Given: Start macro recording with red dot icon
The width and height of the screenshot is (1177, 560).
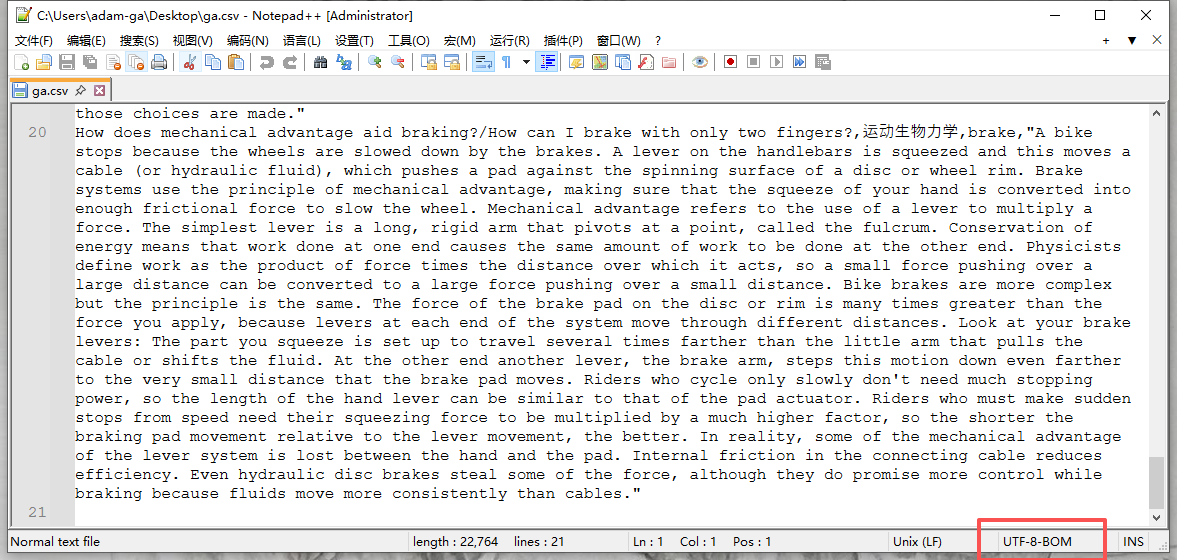Looking at the screenshot, I should point(730,62).
